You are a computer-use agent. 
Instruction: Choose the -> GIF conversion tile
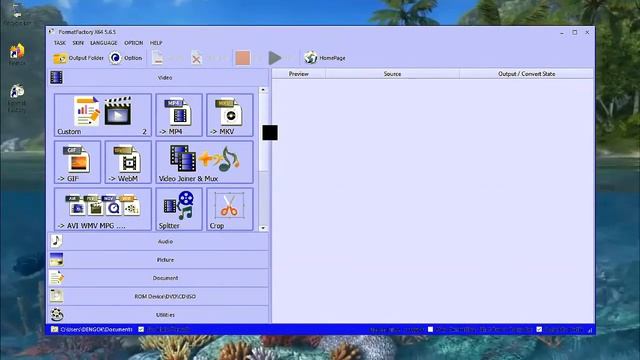[77, 162]
